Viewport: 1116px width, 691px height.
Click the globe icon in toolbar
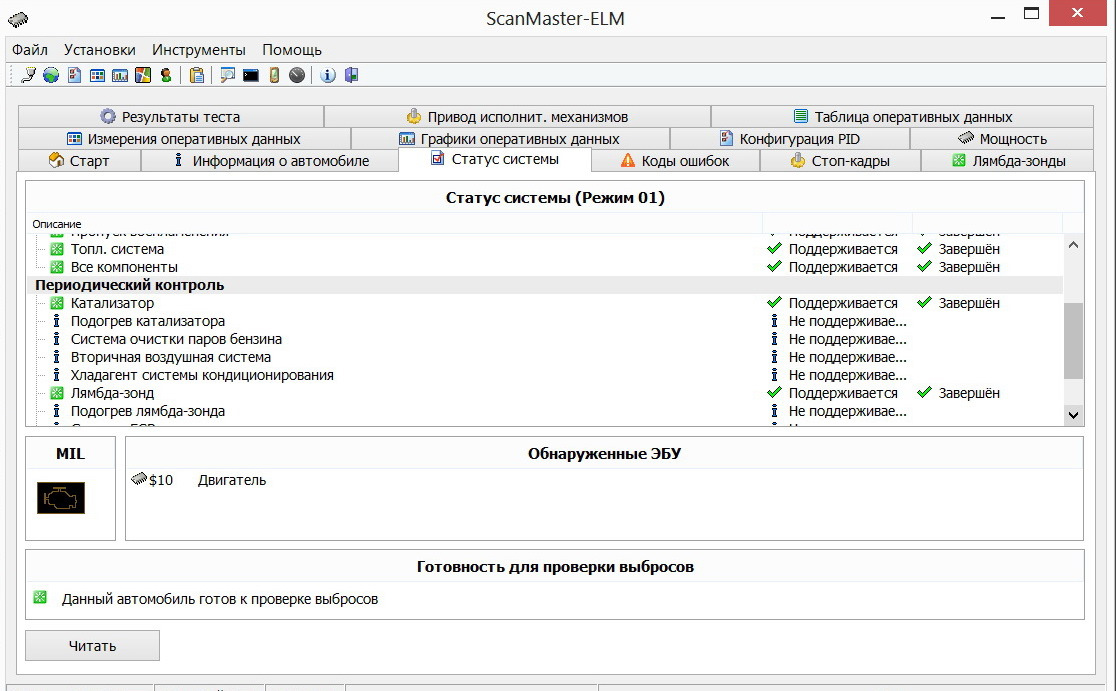pos(50,75)
